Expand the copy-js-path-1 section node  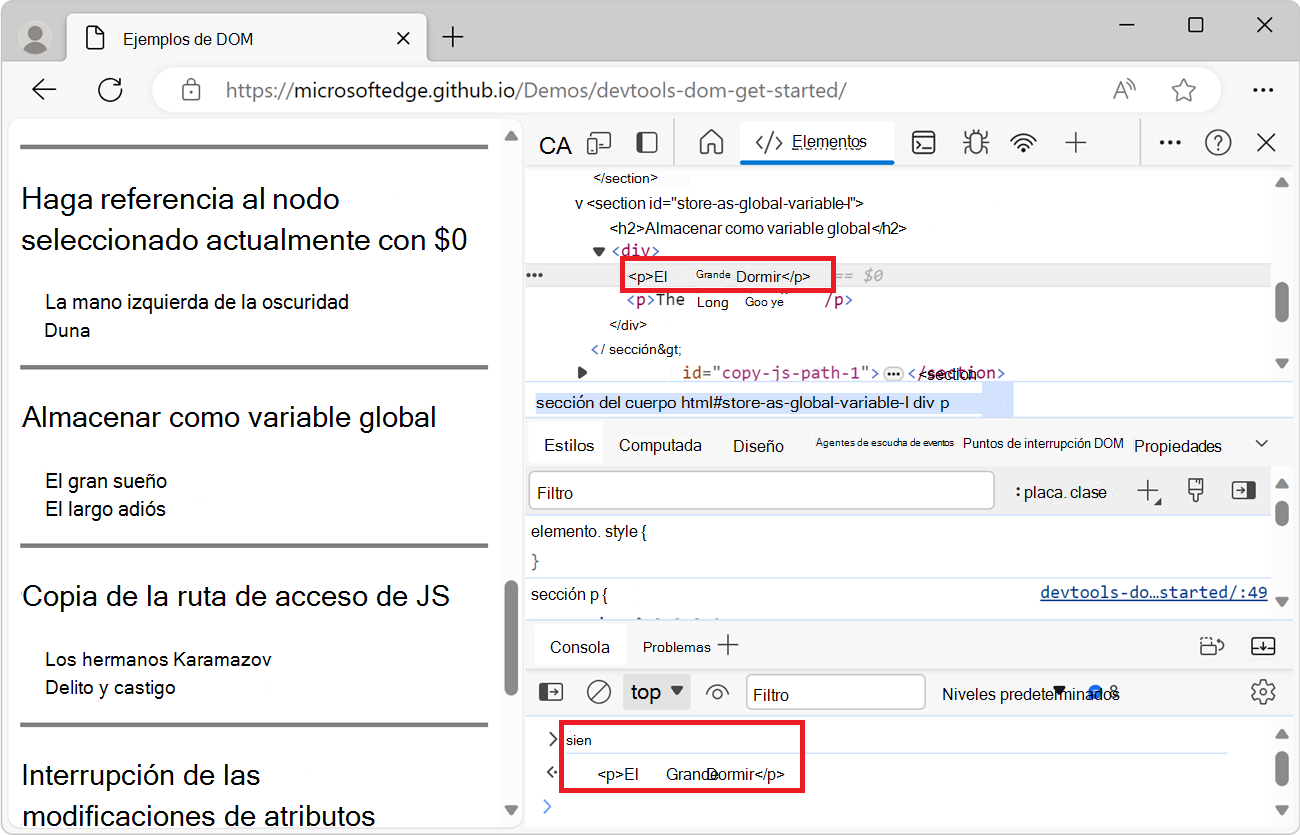[x=582, y=372]
